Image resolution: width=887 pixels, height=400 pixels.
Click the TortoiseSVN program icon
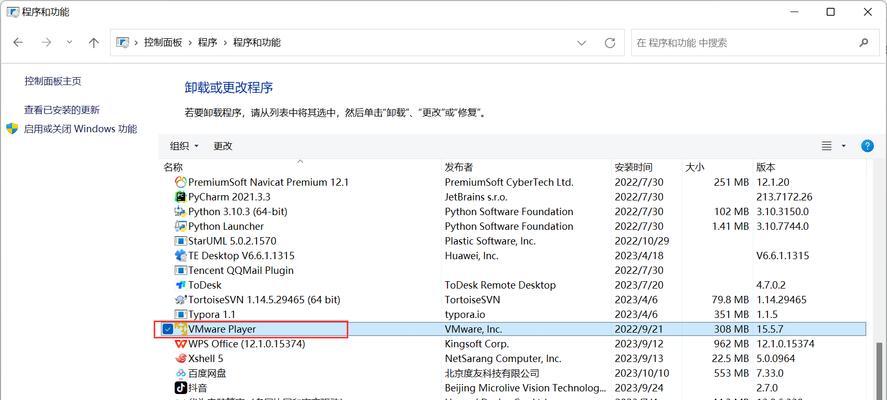pyautogui.click(x=180, y=300)
